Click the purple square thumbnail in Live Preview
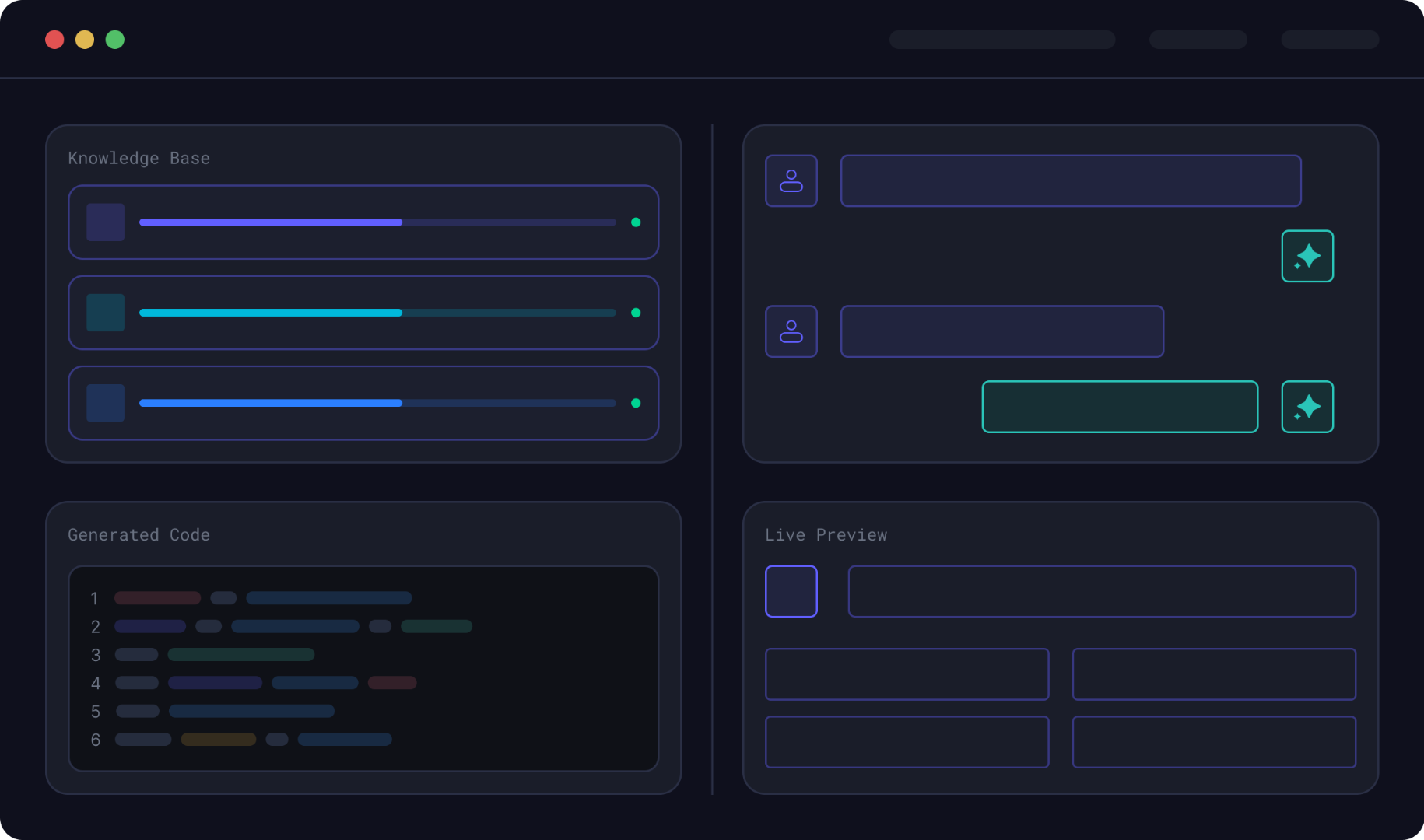The image size is (1424, 840). tap(791, 591)
